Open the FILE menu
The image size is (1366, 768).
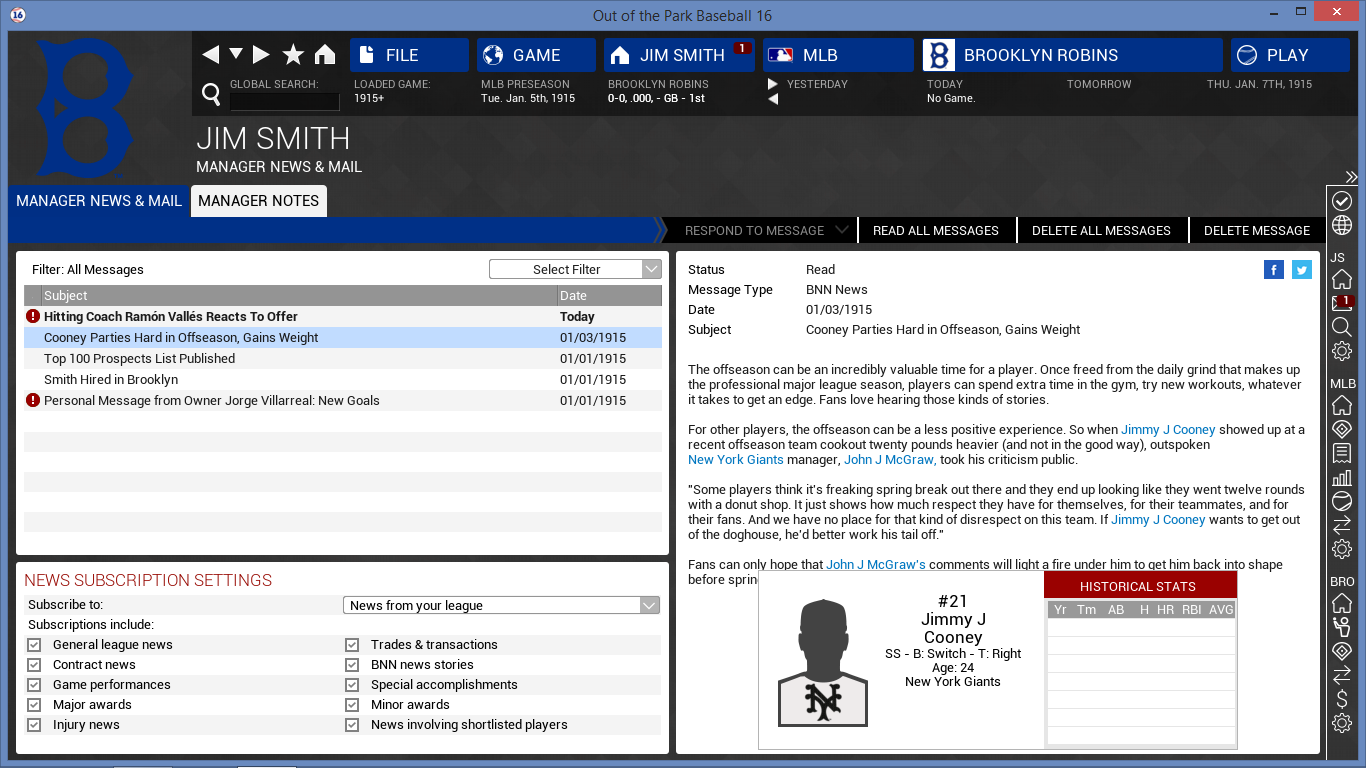pyautogui.click(x=409, y=55)
